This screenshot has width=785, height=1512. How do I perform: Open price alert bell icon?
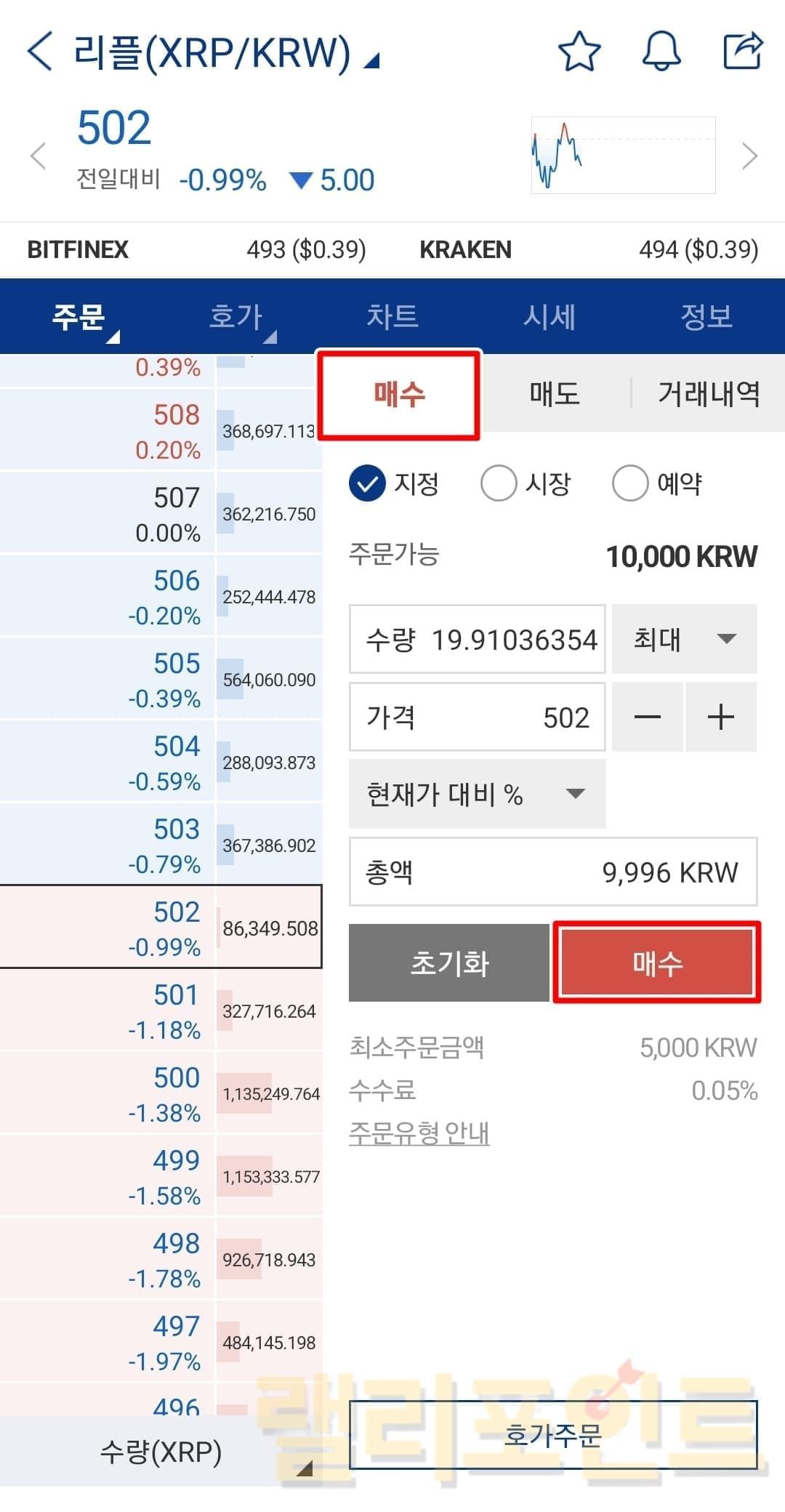click(x=661, y=52)
